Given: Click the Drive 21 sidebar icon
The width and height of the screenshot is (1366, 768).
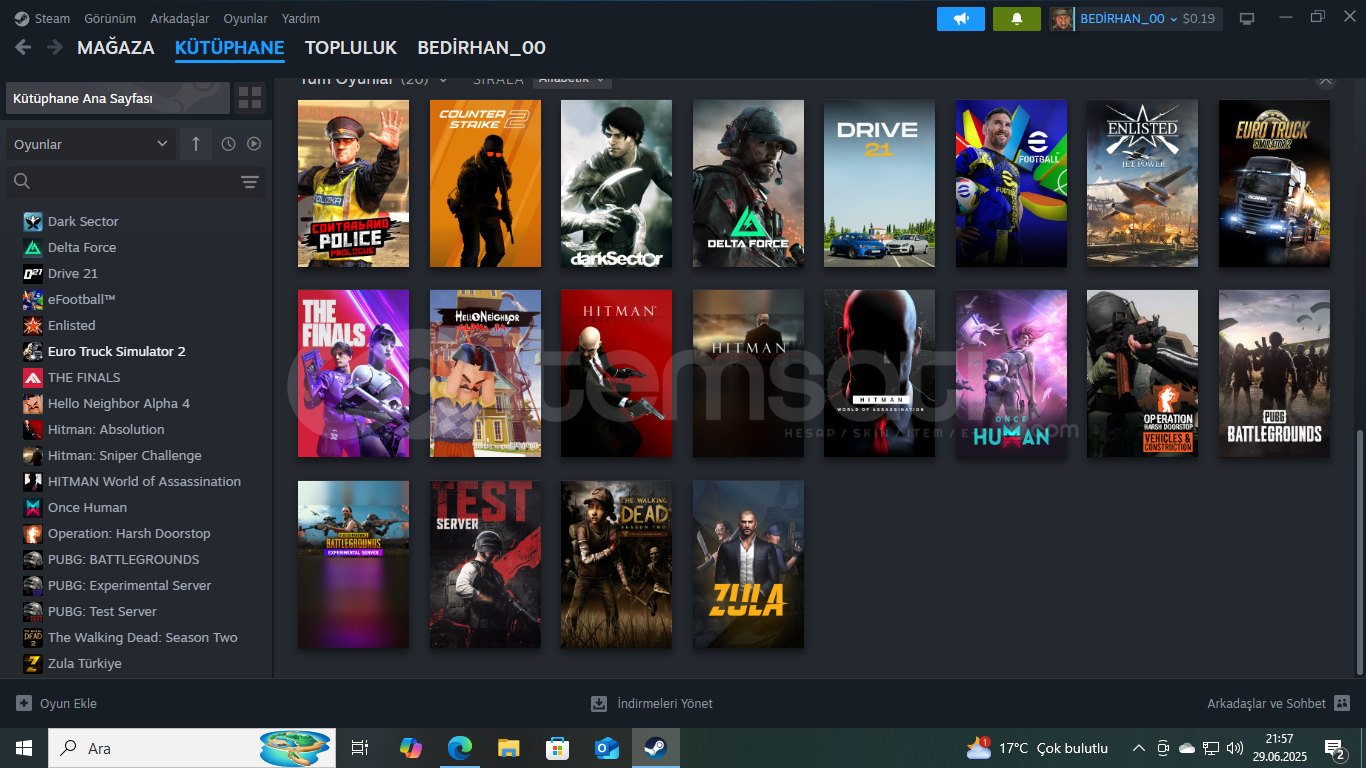Looking at the screenshot, I should tap(33, 273).
